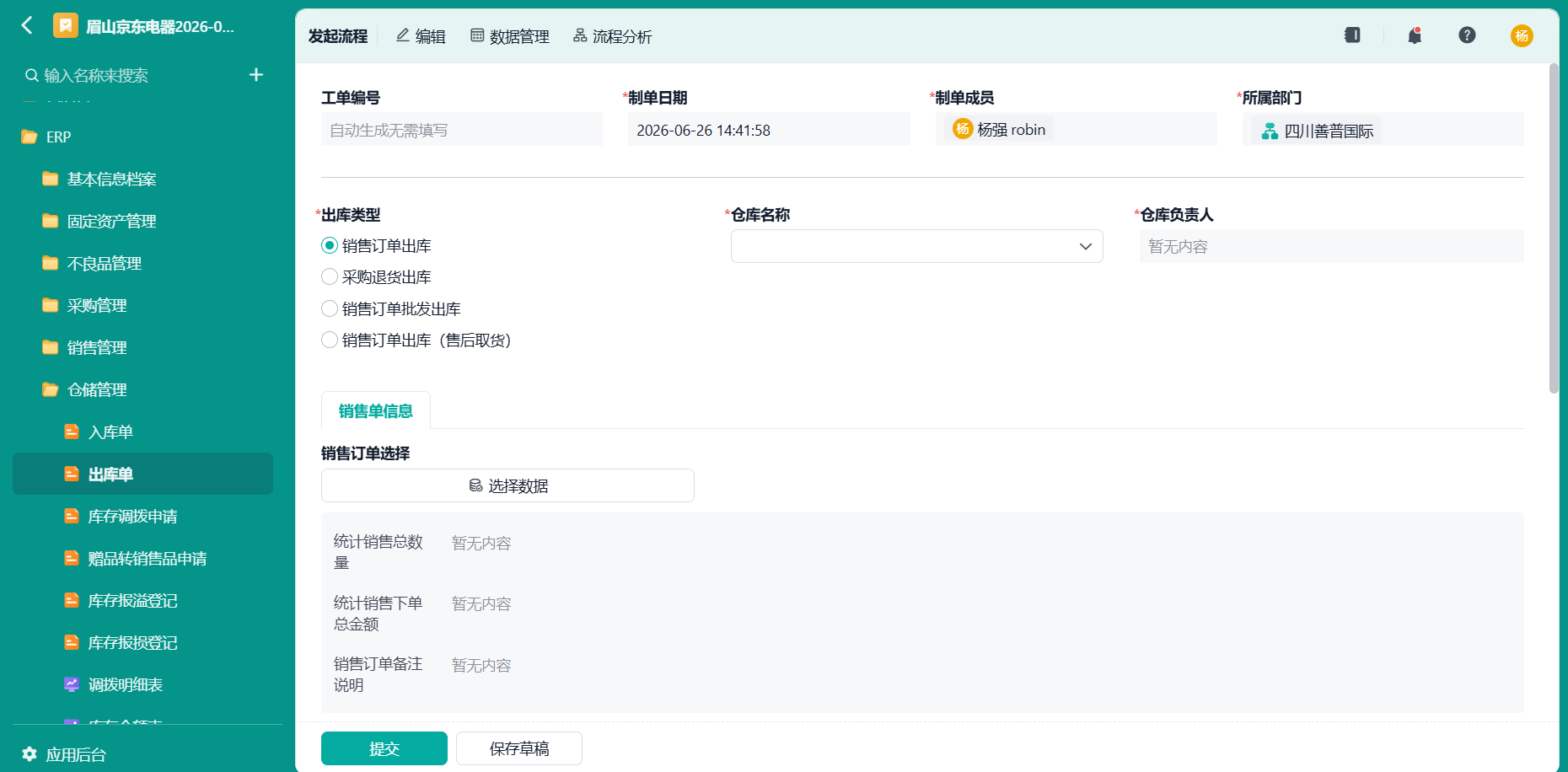The image size is (1568, 772).
Task: Open the notebook icon in header
Action: coord(1352,35)
